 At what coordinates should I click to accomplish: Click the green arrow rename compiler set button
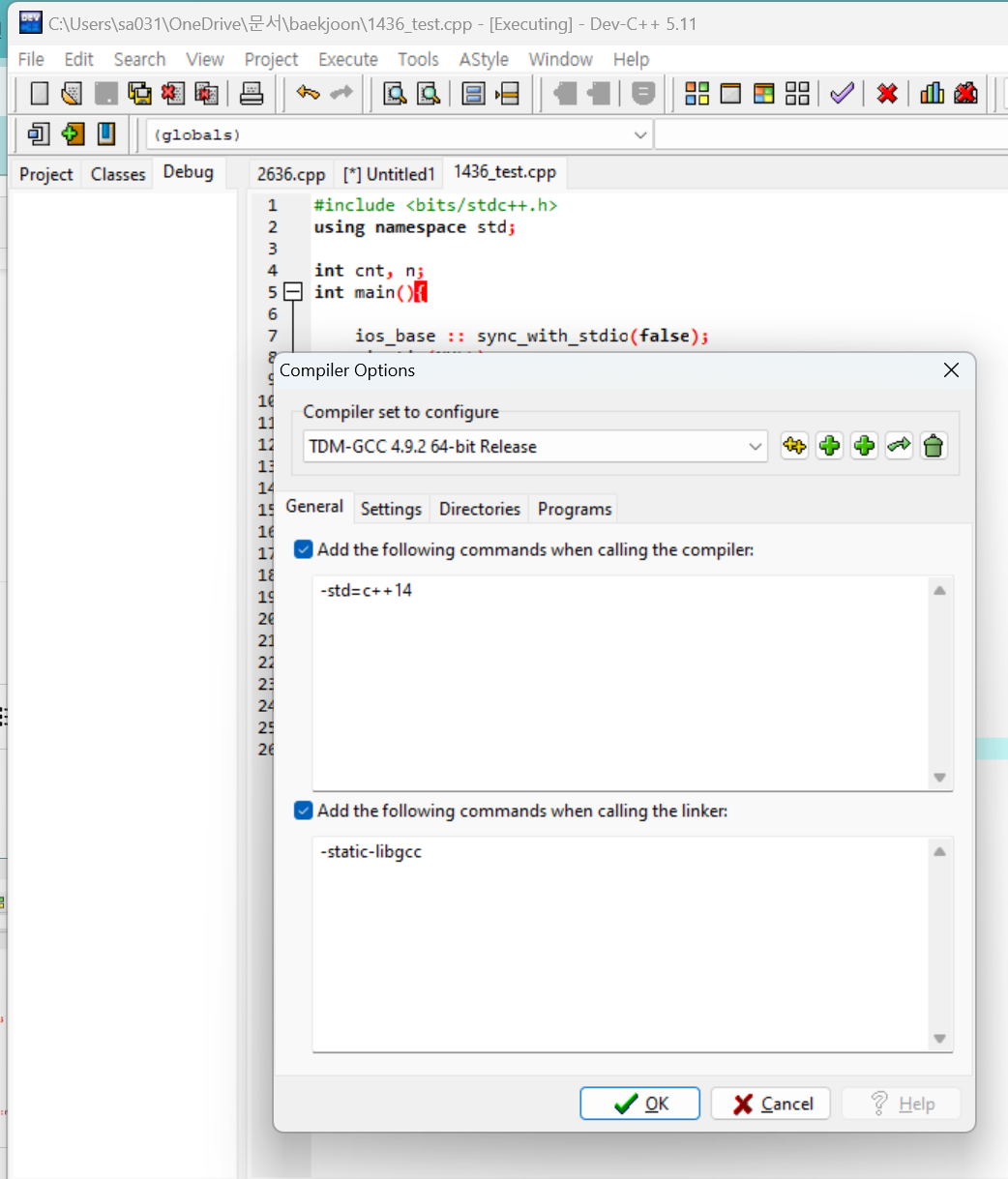click(900, 446)
